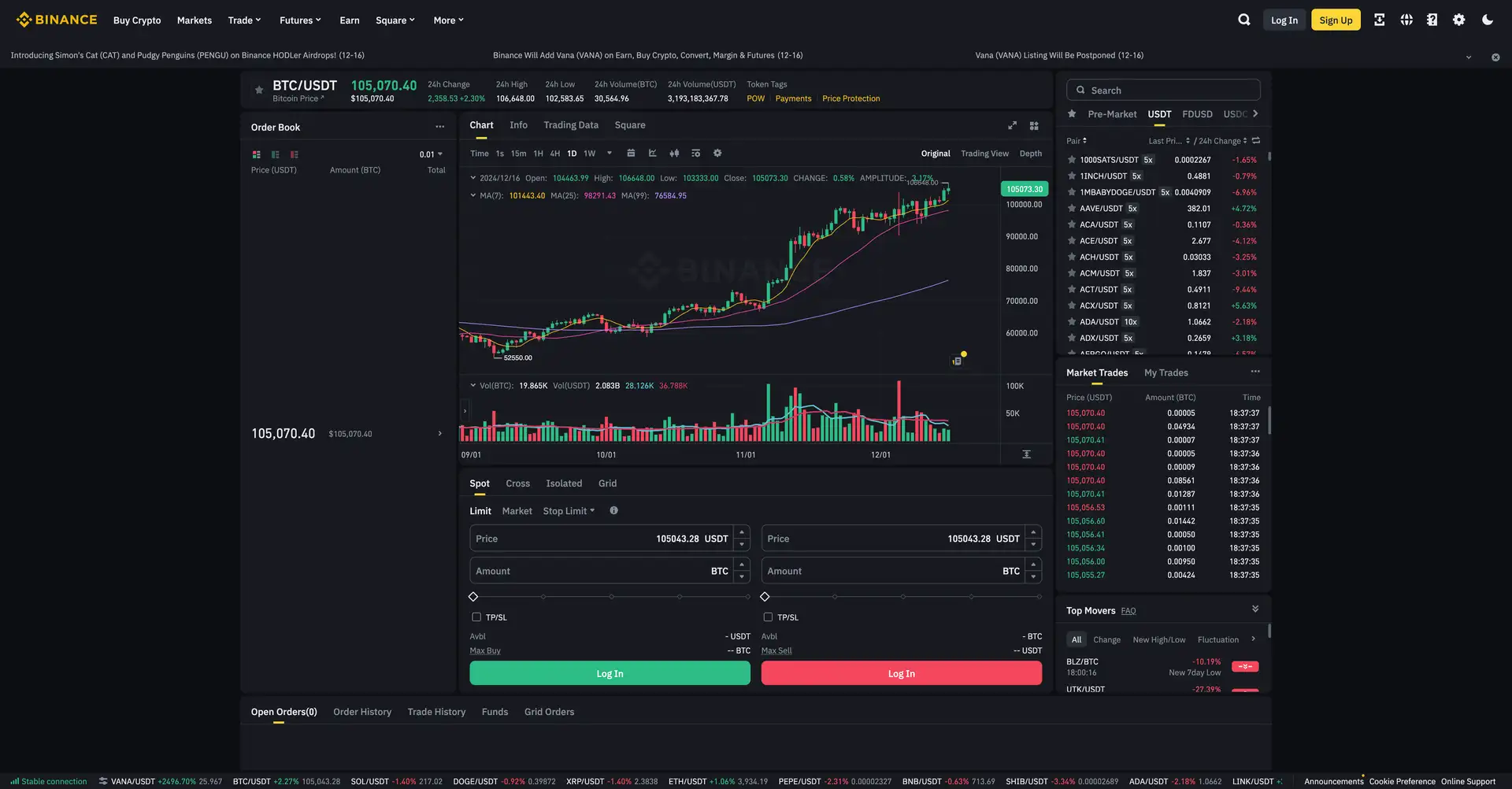Switch to Depth chart
The width and height of the screenshot is (1512, 789).
pyautogui.click(x=1030, y=154)
